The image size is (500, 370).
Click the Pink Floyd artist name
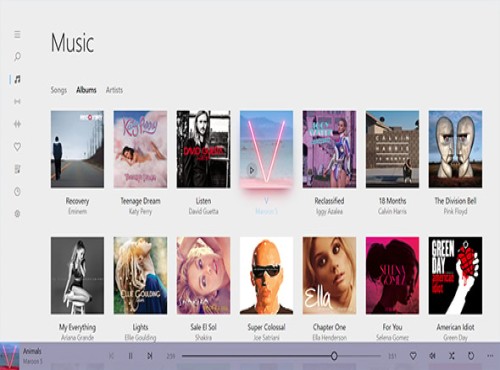click(x=455, y=212)
